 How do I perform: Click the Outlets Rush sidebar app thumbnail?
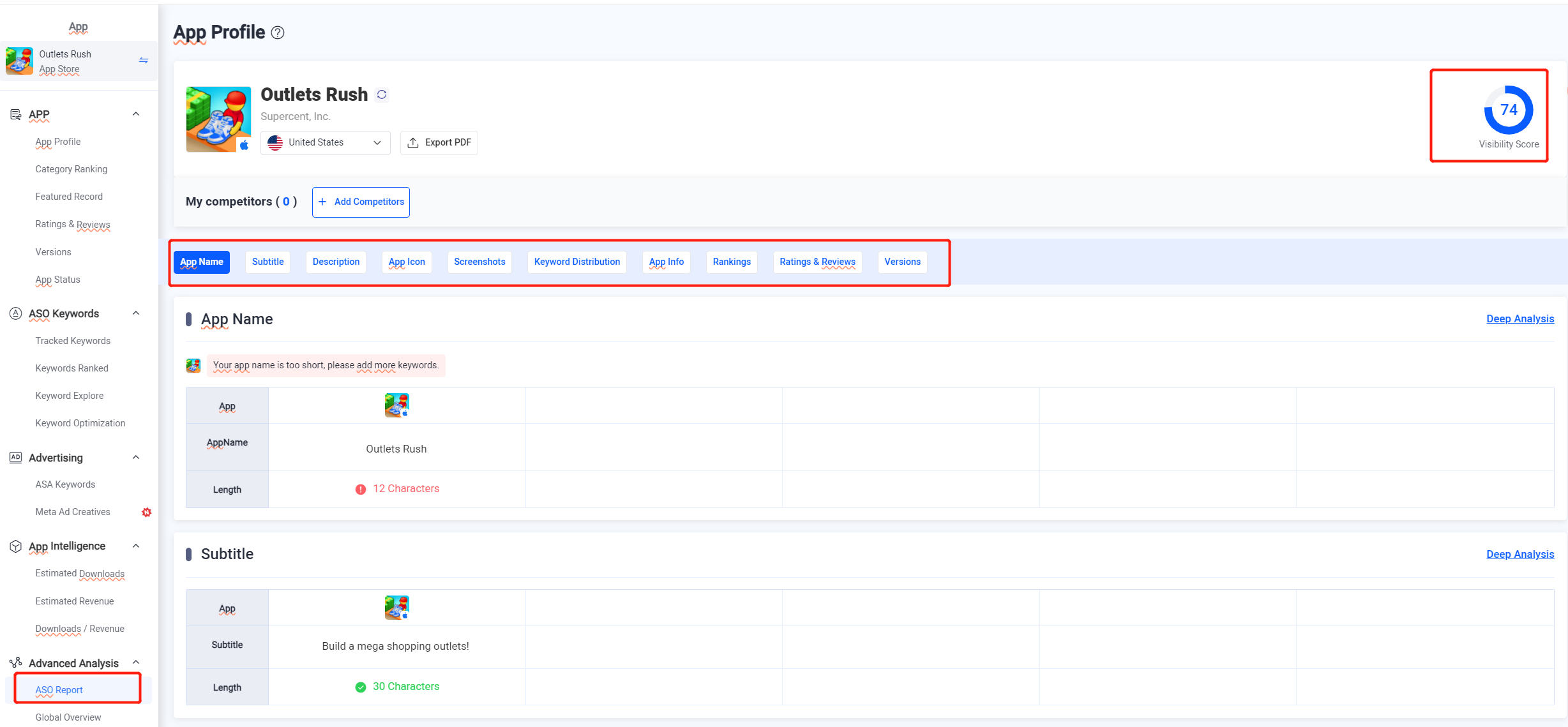coord(19,61)
